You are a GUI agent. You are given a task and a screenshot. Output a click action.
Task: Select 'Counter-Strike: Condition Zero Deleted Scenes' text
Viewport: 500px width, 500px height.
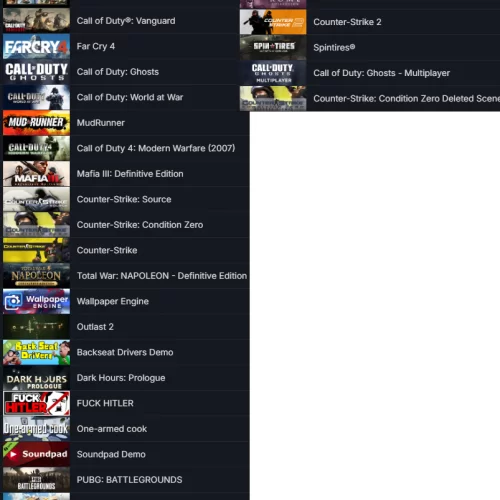click(407, 98)
